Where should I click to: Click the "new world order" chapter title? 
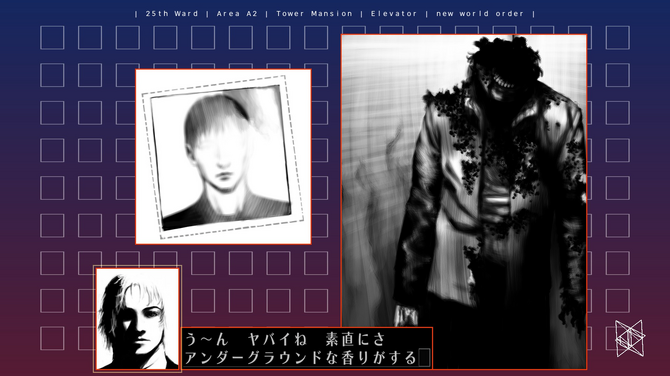(480, 14)
